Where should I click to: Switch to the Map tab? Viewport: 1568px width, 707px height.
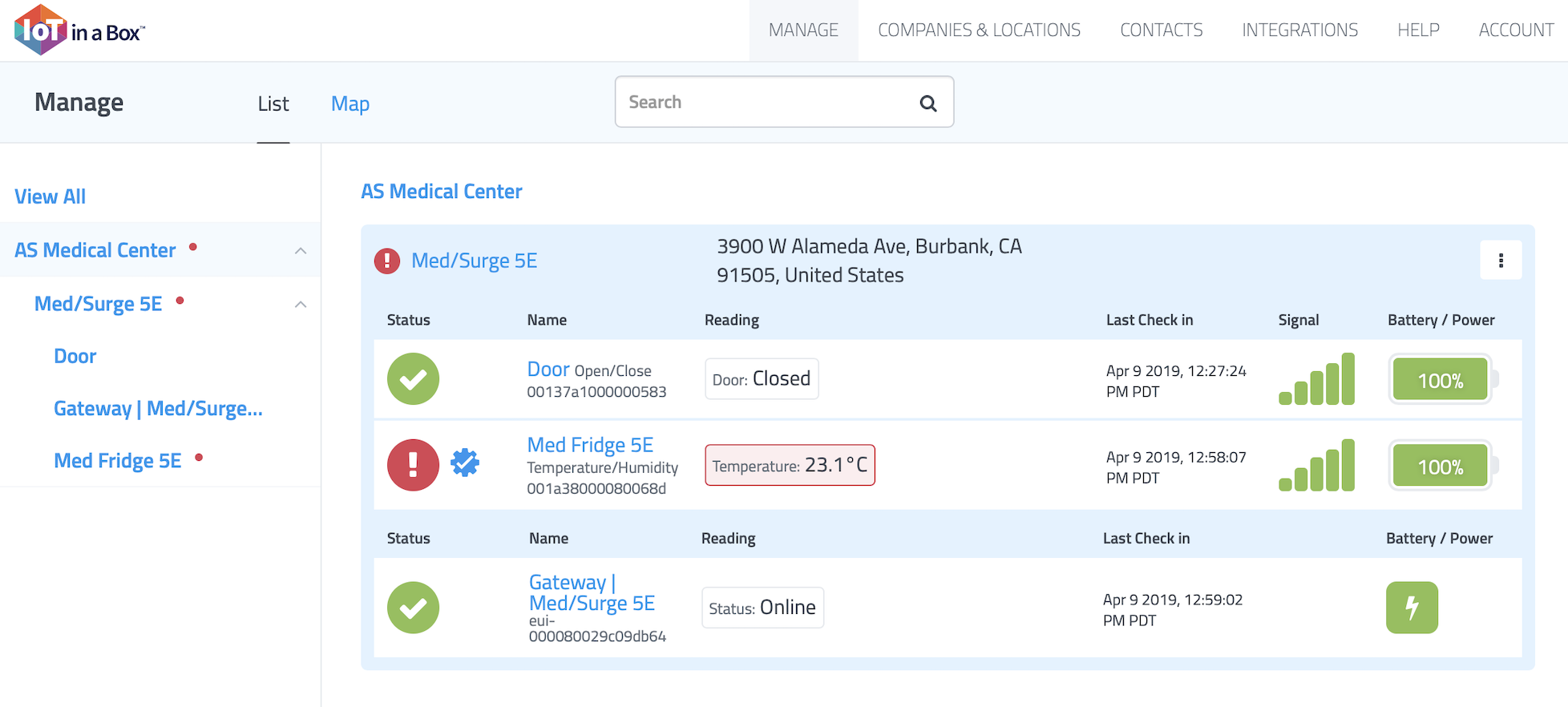point(350,103)
